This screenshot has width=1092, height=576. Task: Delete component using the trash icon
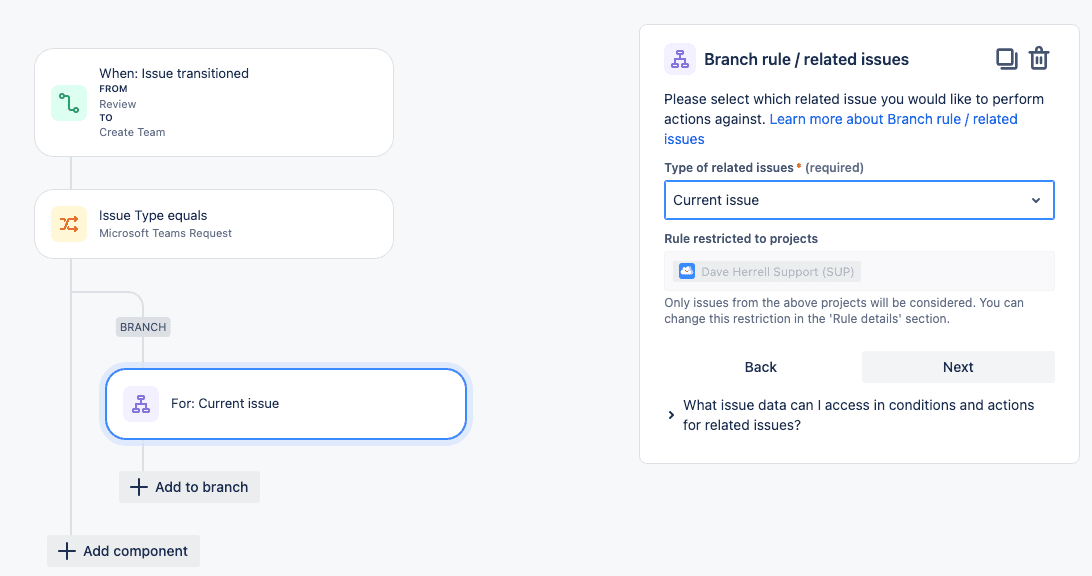1039,59
